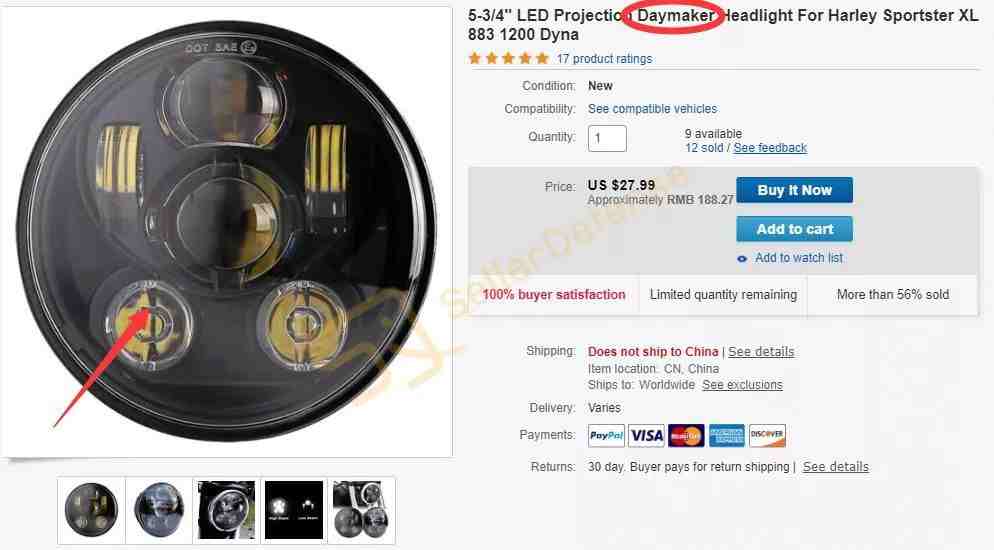Click the VISA card icon
The width and height of the screenshot is (994, 550).
pos(646,435)
